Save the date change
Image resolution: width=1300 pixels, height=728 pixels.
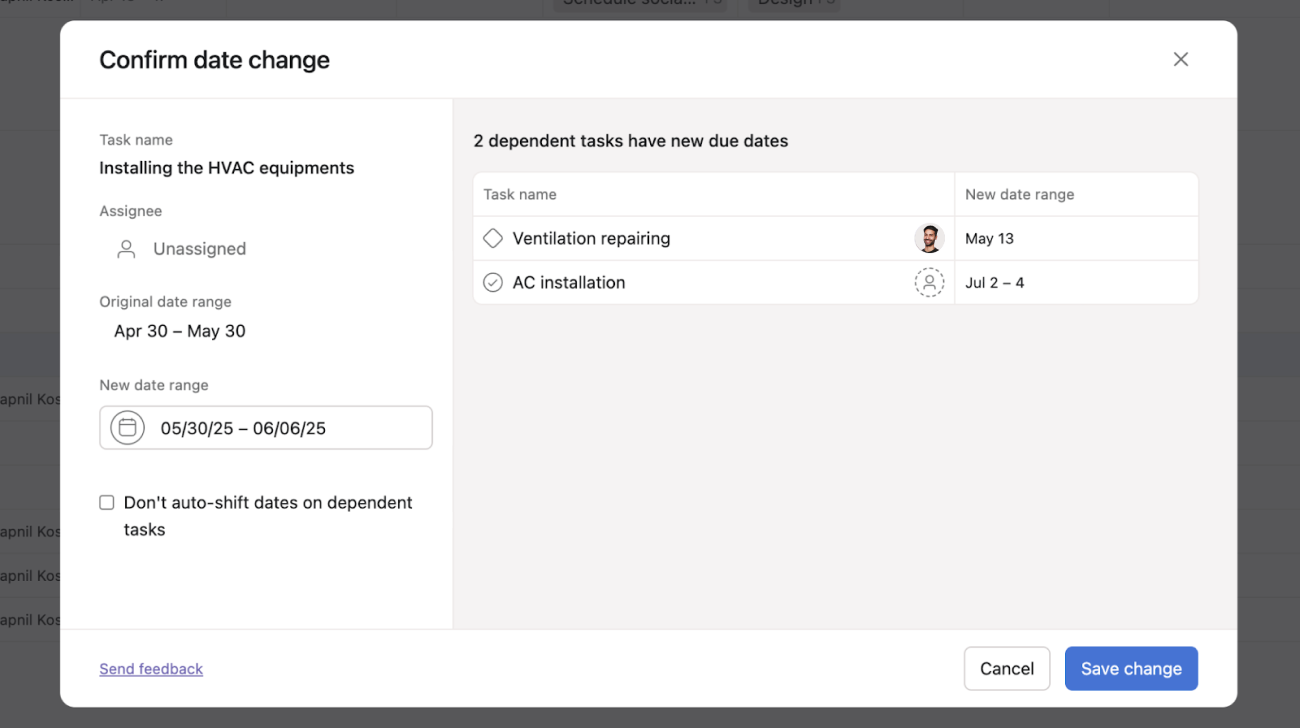(x=1131, y=668)
